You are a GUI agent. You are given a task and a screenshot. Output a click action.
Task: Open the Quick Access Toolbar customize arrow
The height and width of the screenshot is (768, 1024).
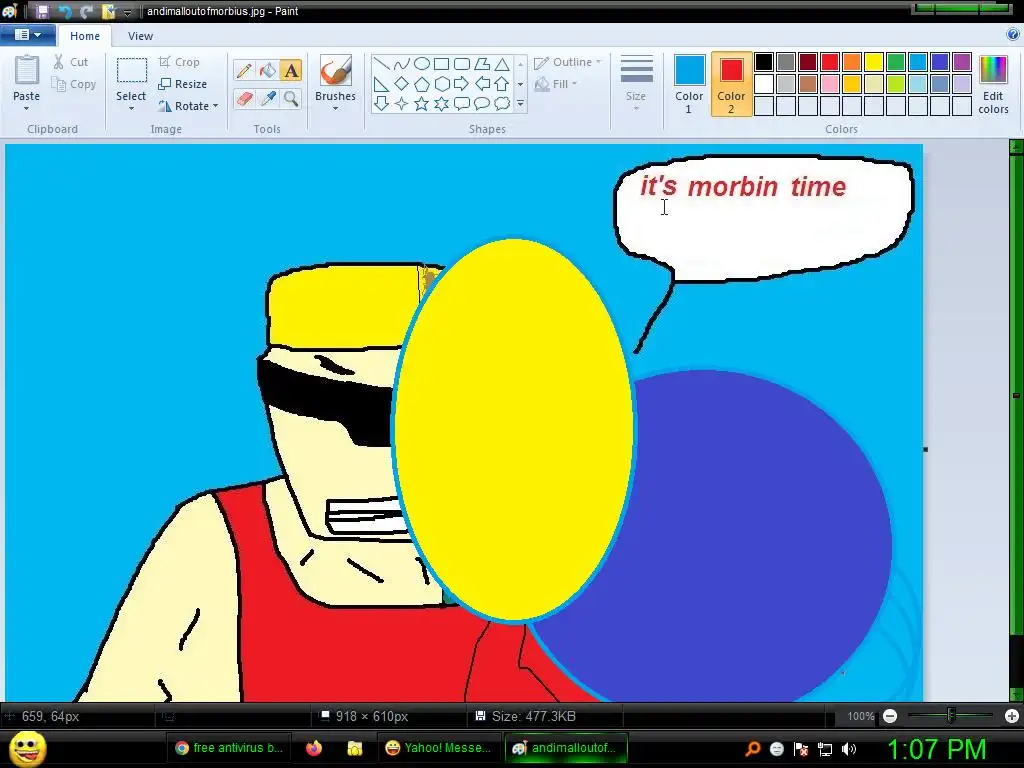point(127,12)
